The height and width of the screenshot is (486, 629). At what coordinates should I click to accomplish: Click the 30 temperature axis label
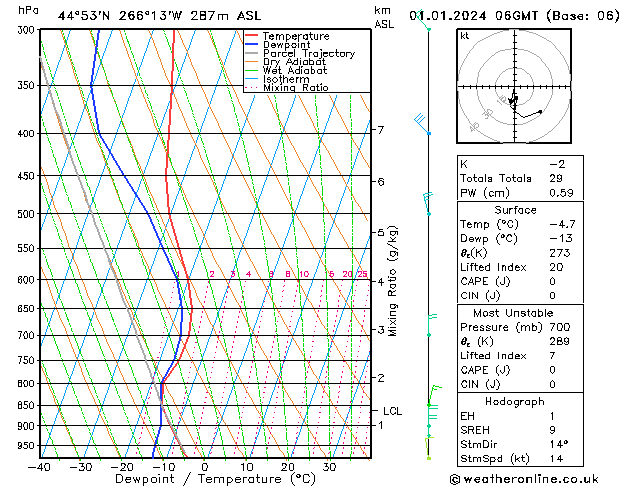coord(329,467)
